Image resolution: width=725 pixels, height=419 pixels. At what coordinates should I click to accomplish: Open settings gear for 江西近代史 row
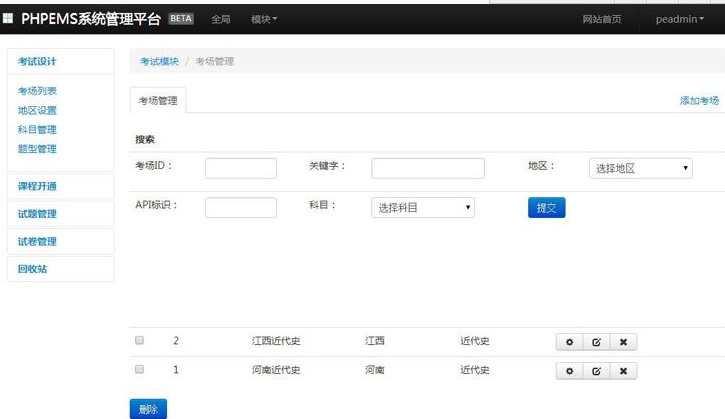coord(569,342)
